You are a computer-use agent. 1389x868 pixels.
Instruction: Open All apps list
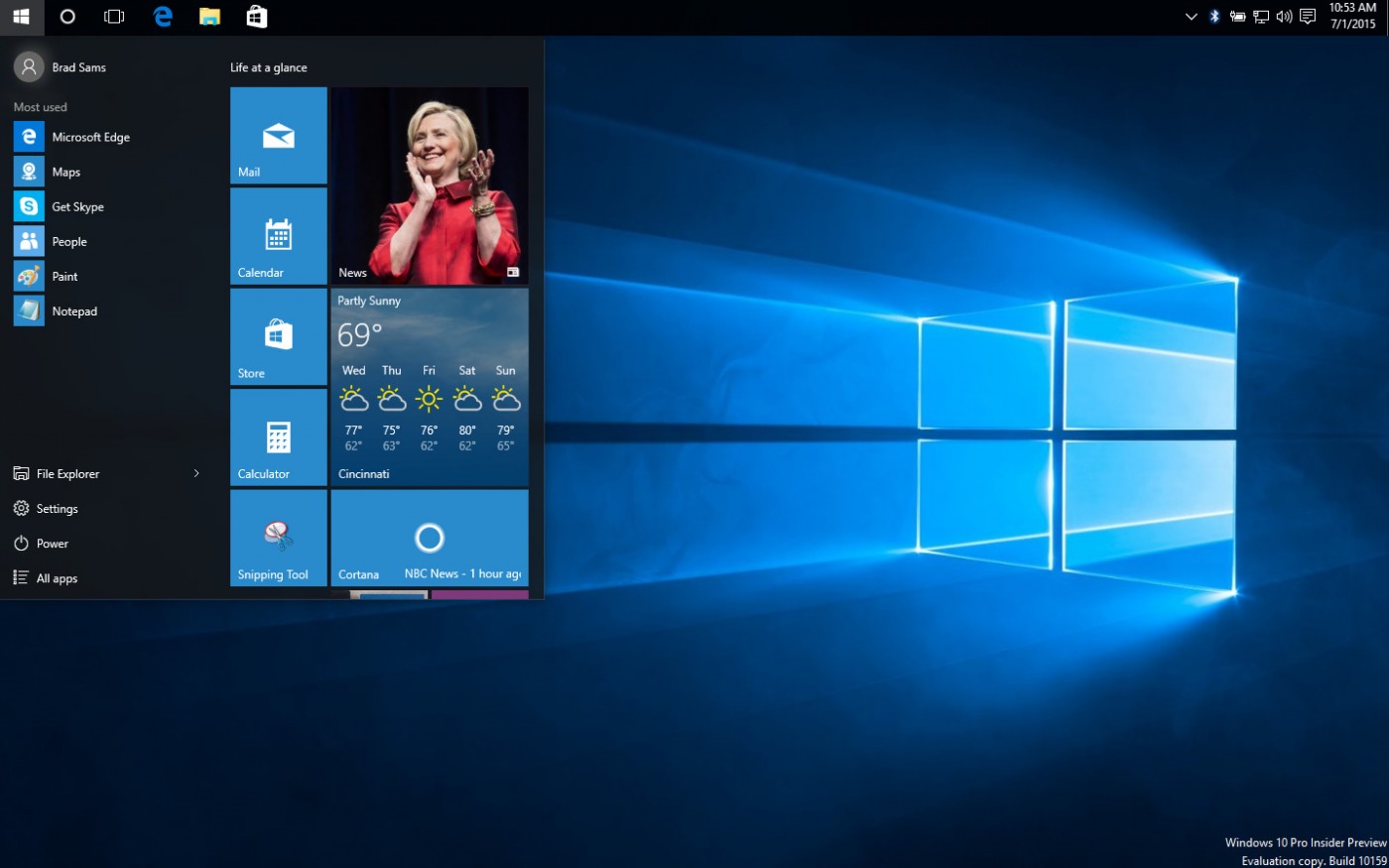coord(57,578)
